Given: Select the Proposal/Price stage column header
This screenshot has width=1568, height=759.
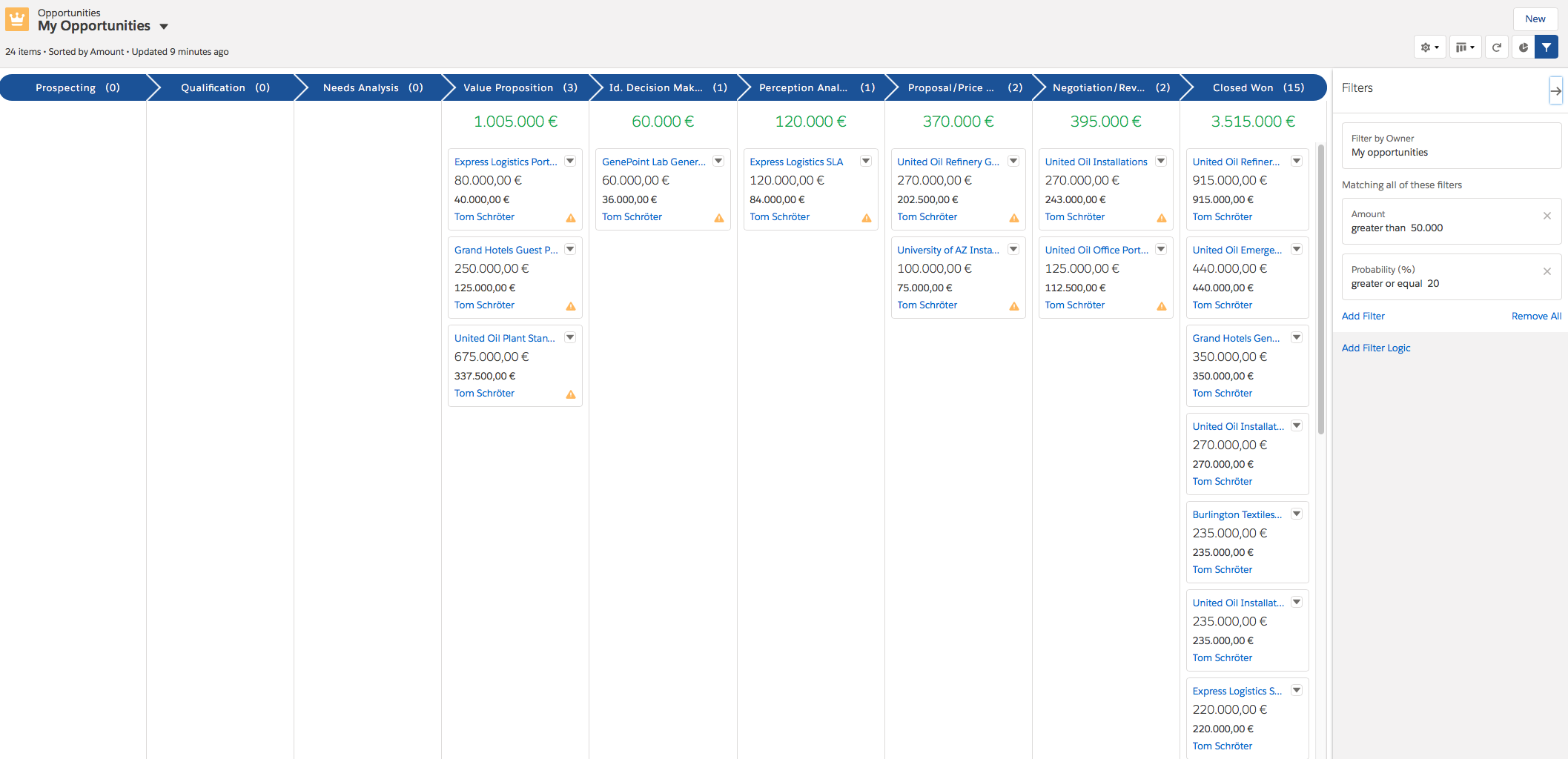Looking at the screenshot, I should pos(964,87).
